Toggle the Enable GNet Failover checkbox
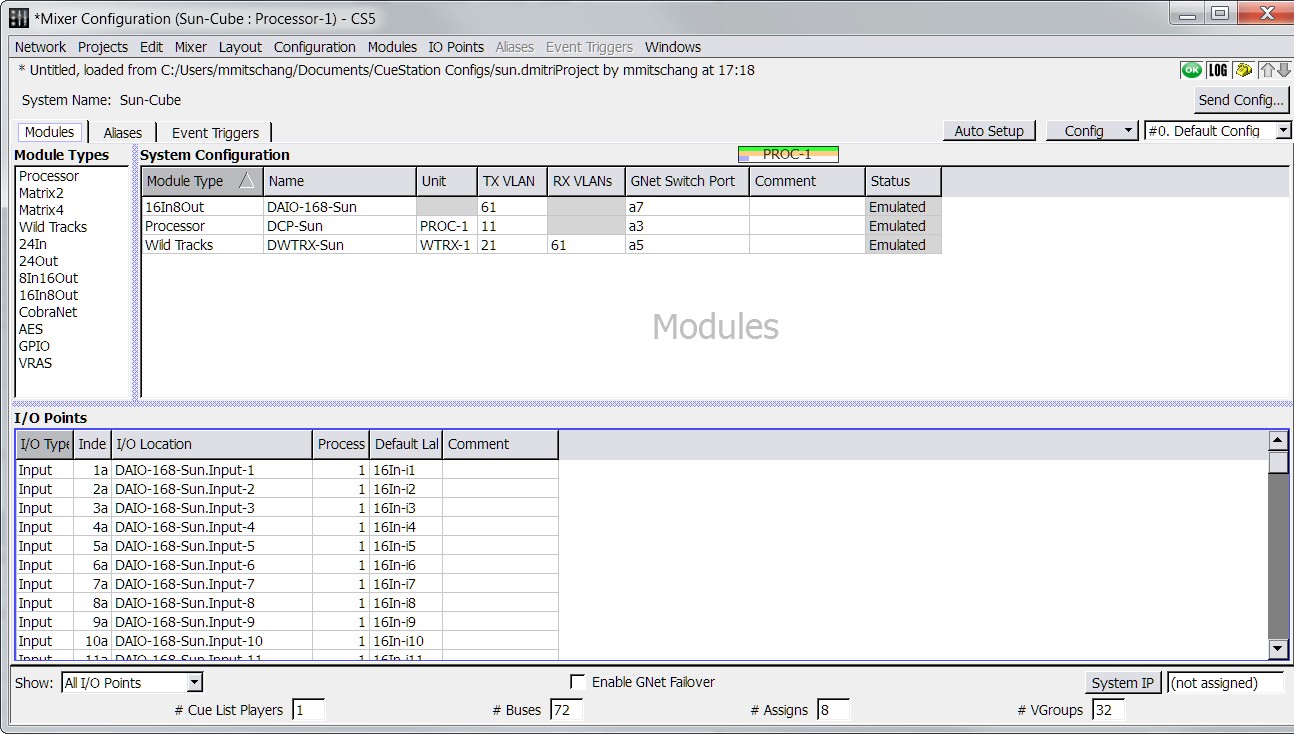 pos(577,682)
